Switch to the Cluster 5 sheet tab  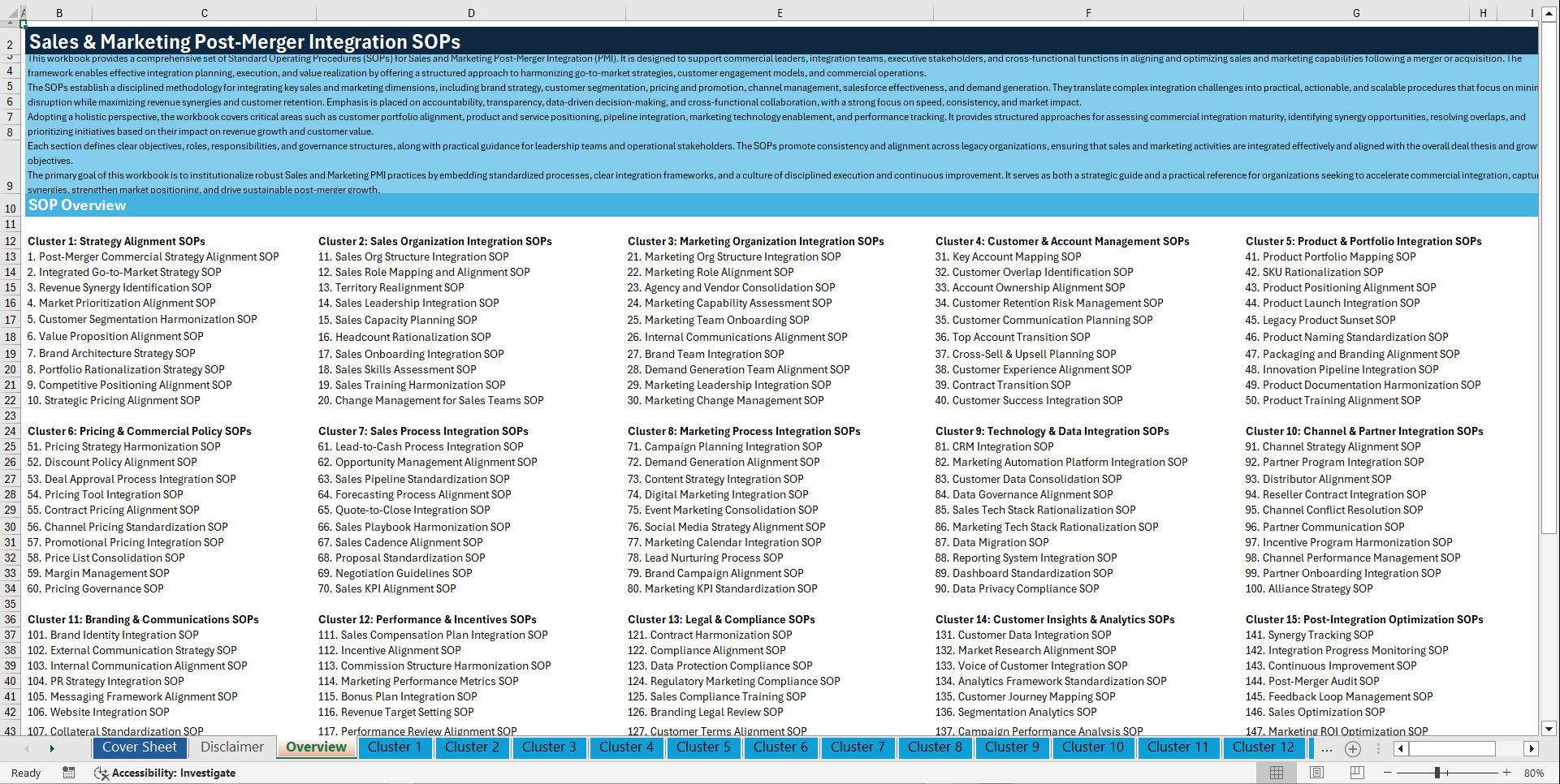coord(703,747)
